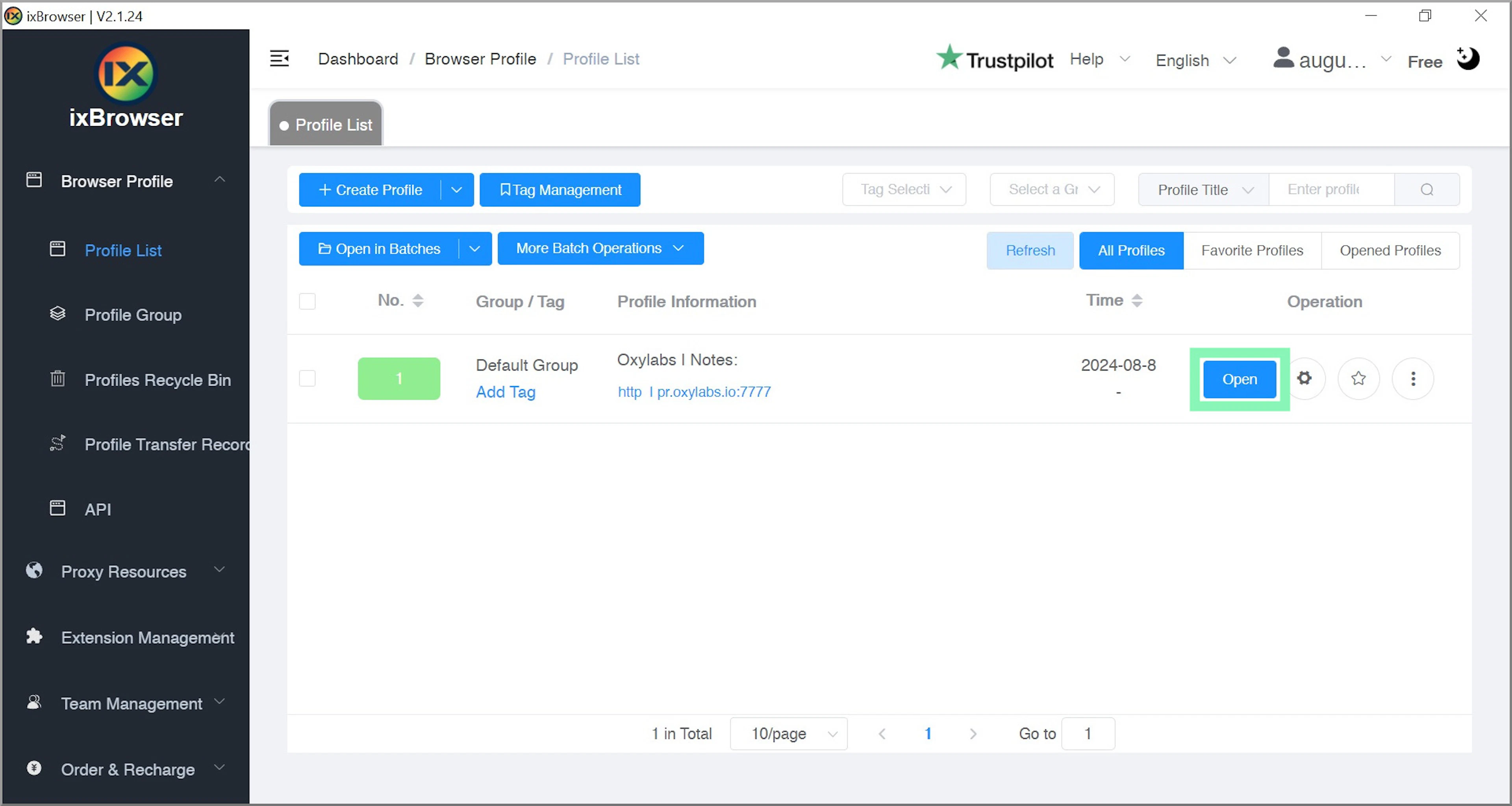The image size is (1512, 806).
Task: Click the Profile Transfer Record icon
Action: pos(57,443)
